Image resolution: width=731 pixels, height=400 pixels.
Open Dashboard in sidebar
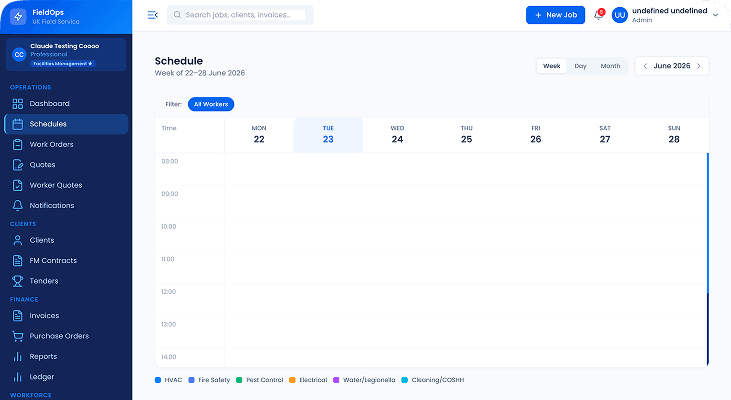(x=66, y=103)
